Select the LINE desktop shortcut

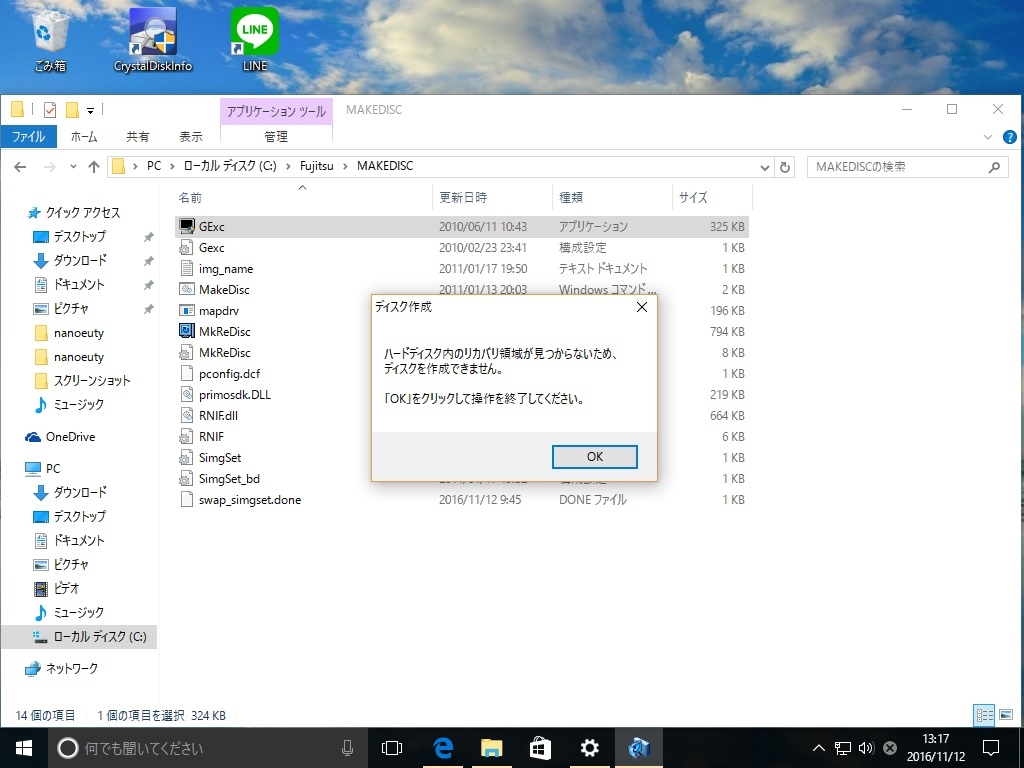click(x=255, y=40)
